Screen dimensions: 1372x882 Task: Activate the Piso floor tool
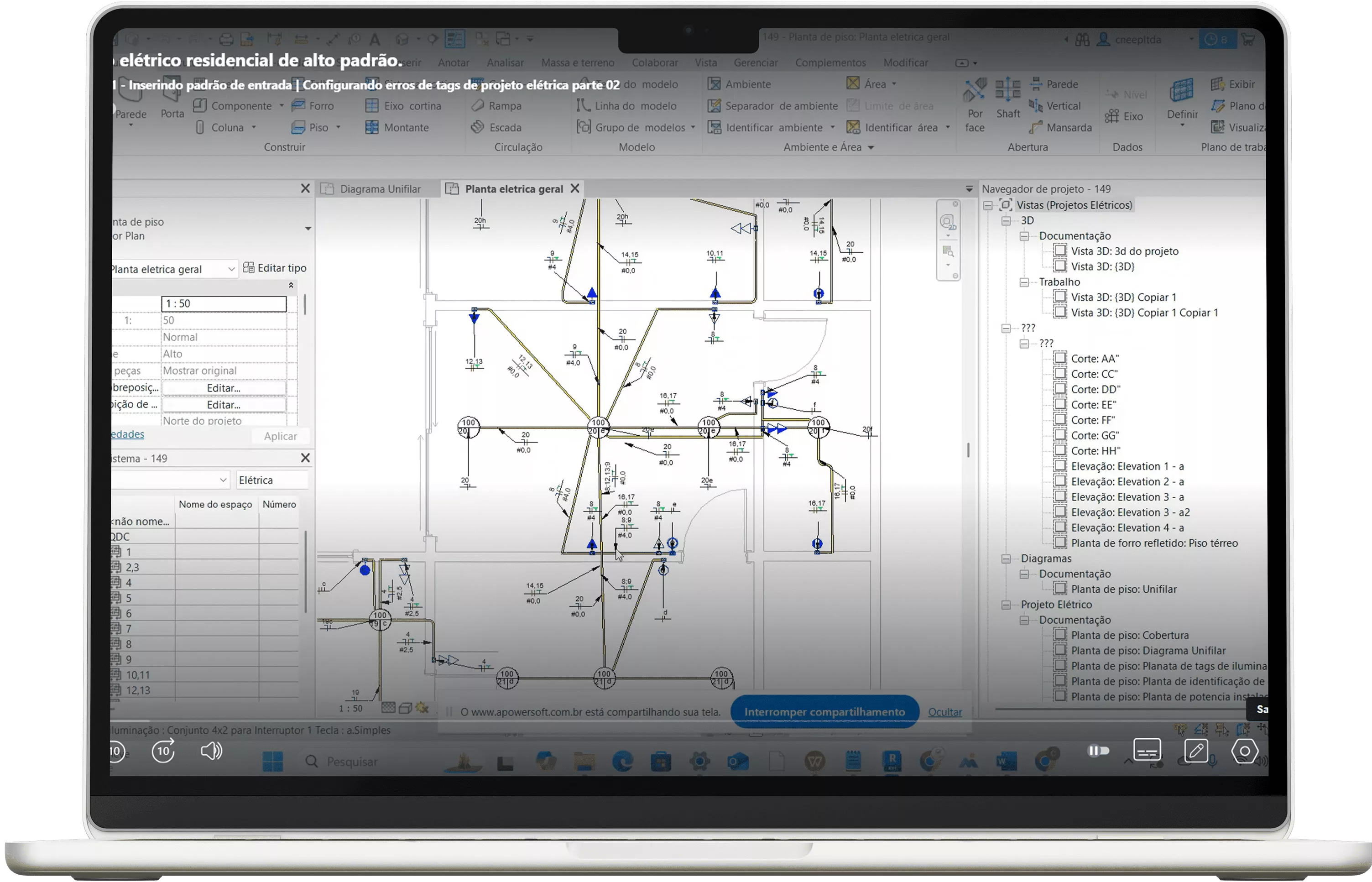(310, 128)
